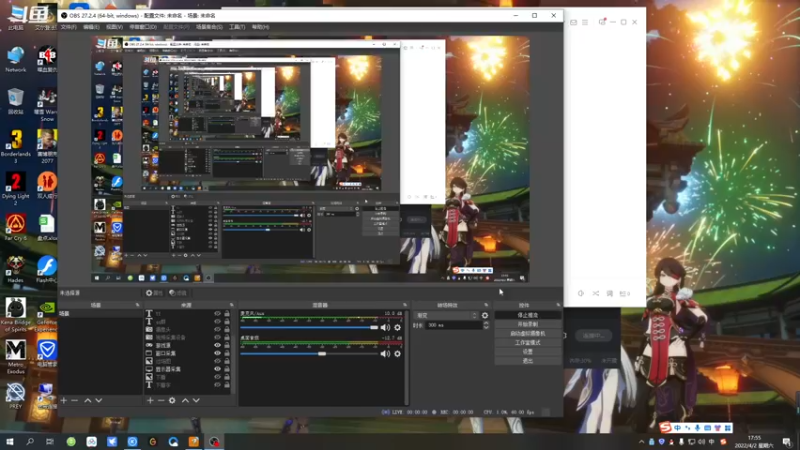Open settings gear for the desktop audio track

pyautogui.click(x=397, y=354)
